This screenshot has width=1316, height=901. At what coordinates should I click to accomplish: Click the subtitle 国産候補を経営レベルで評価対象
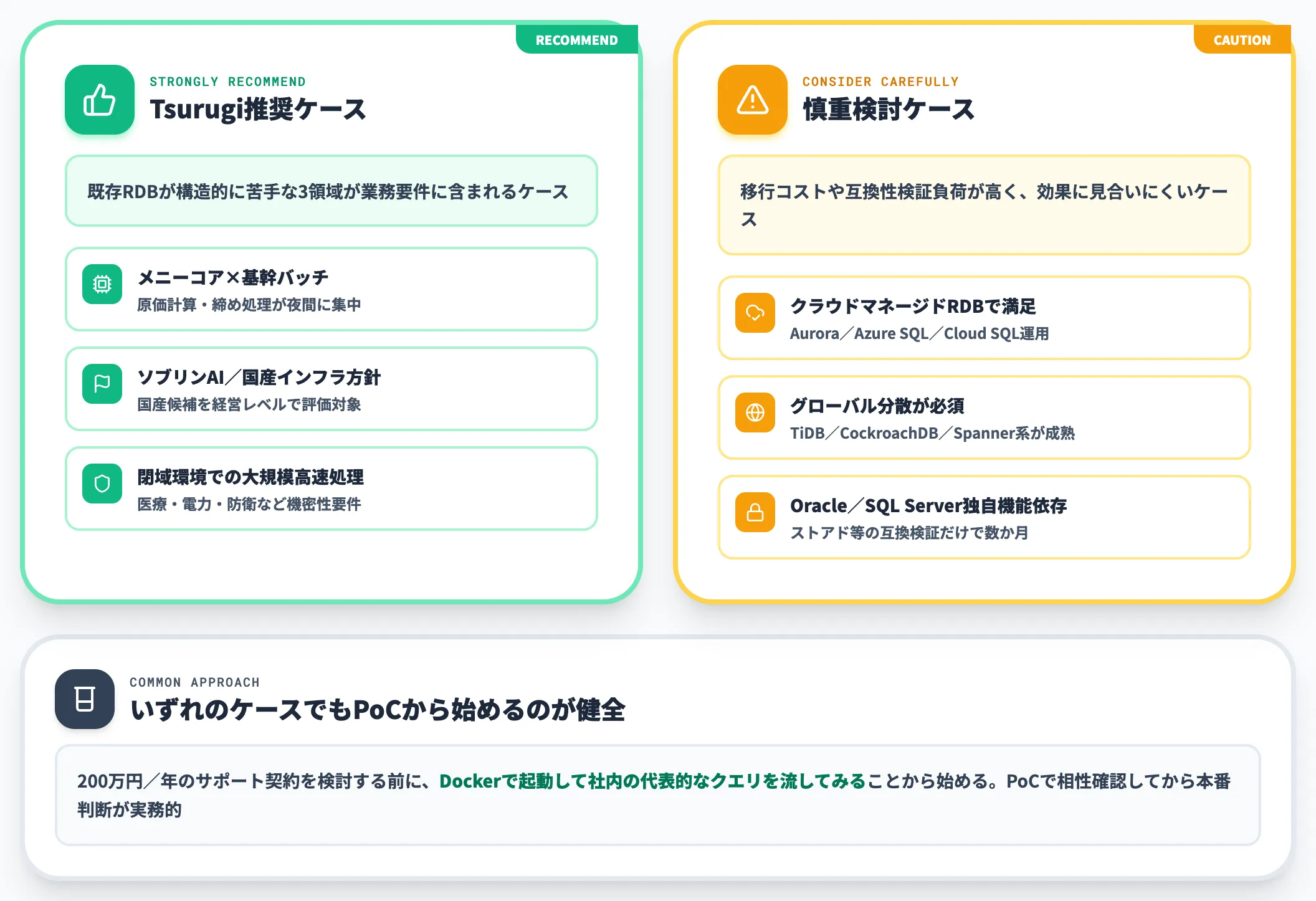(x=249, y=404)
